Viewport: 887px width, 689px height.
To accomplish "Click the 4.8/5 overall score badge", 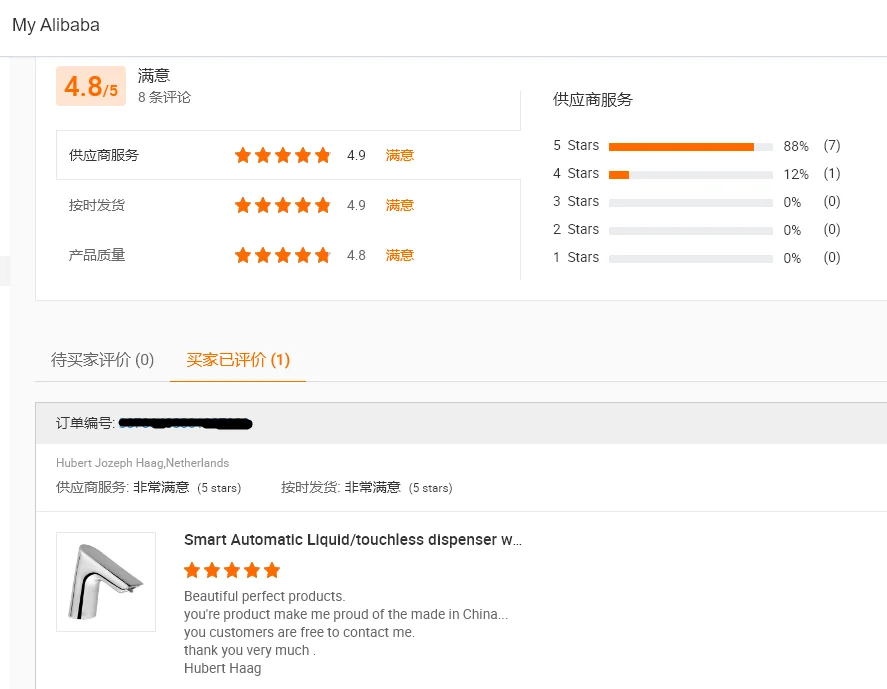I will (x=91, y=87).
